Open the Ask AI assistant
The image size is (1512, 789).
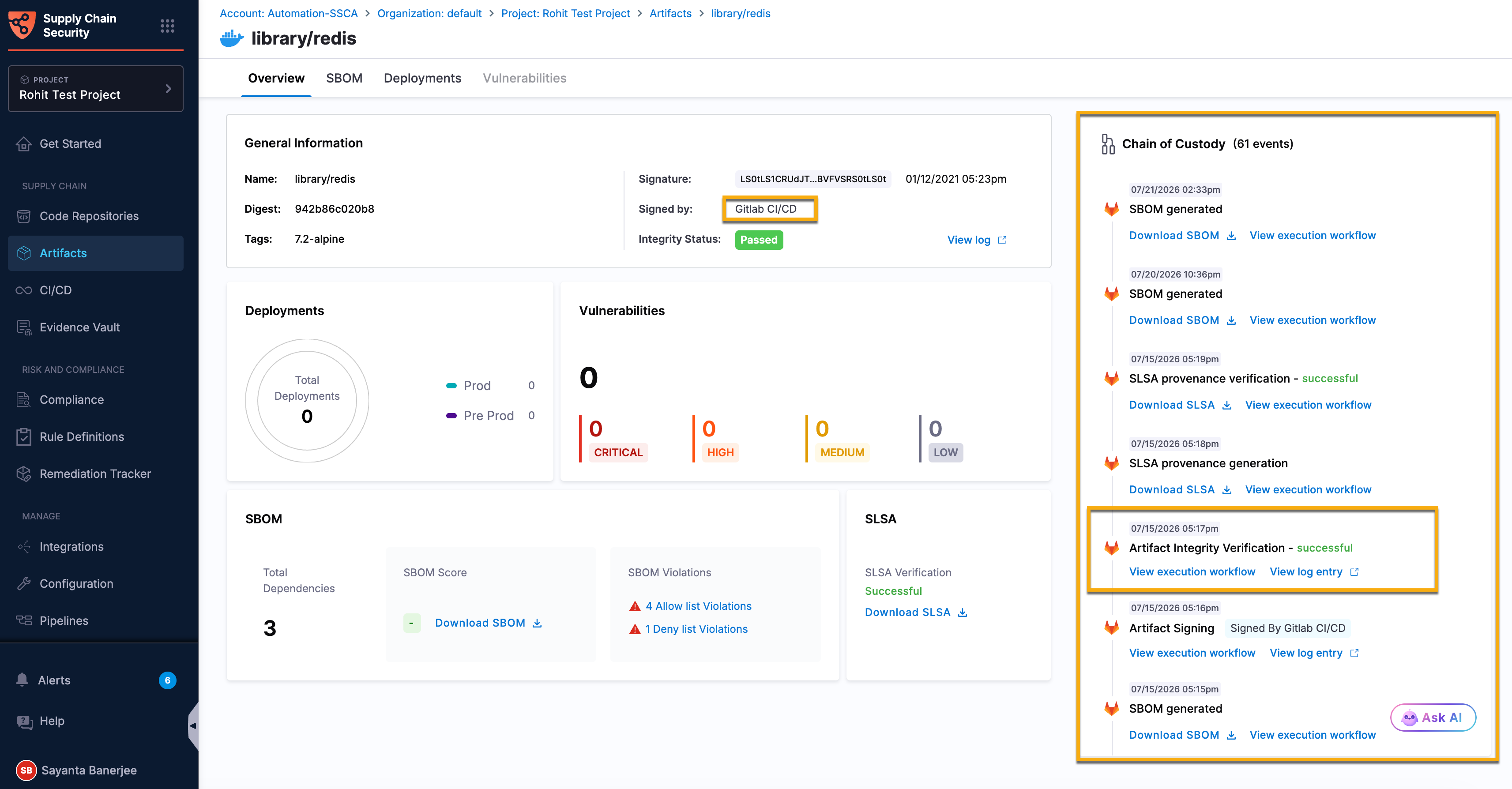pyautogui.click(x=1433, y=717)
